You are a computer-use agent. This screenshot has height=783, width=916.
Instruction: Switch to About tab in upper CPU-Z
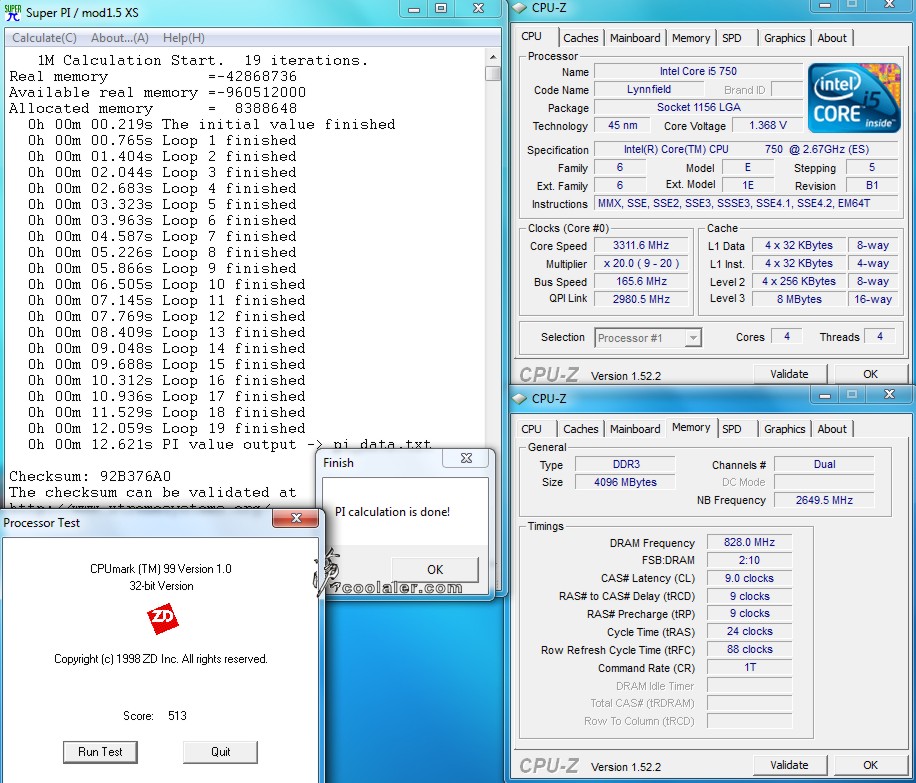click(832, 38)
